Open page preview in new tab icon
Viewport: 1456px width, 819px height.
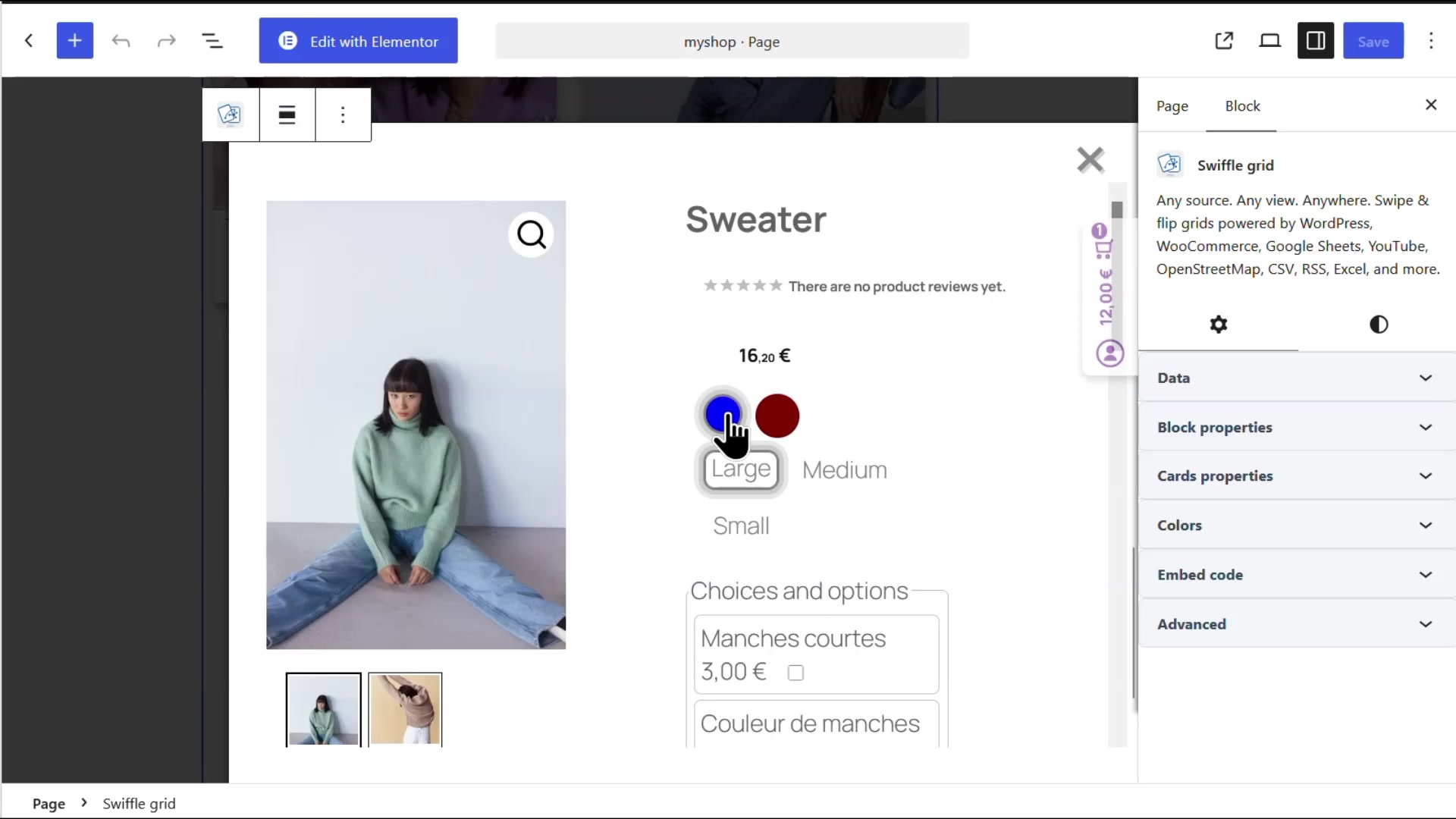point(1224,41)
